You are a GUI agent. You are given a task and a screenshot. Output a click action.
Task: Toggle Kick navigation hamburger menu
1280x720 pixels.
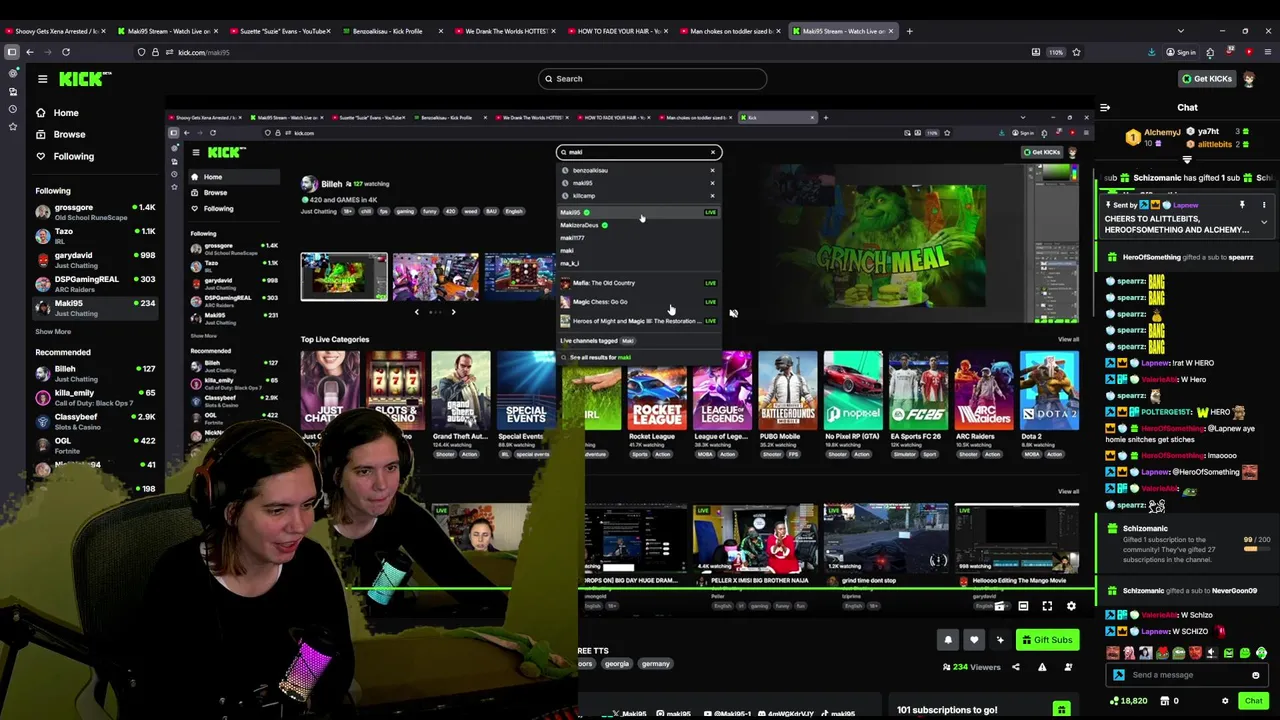click(42, 79)
